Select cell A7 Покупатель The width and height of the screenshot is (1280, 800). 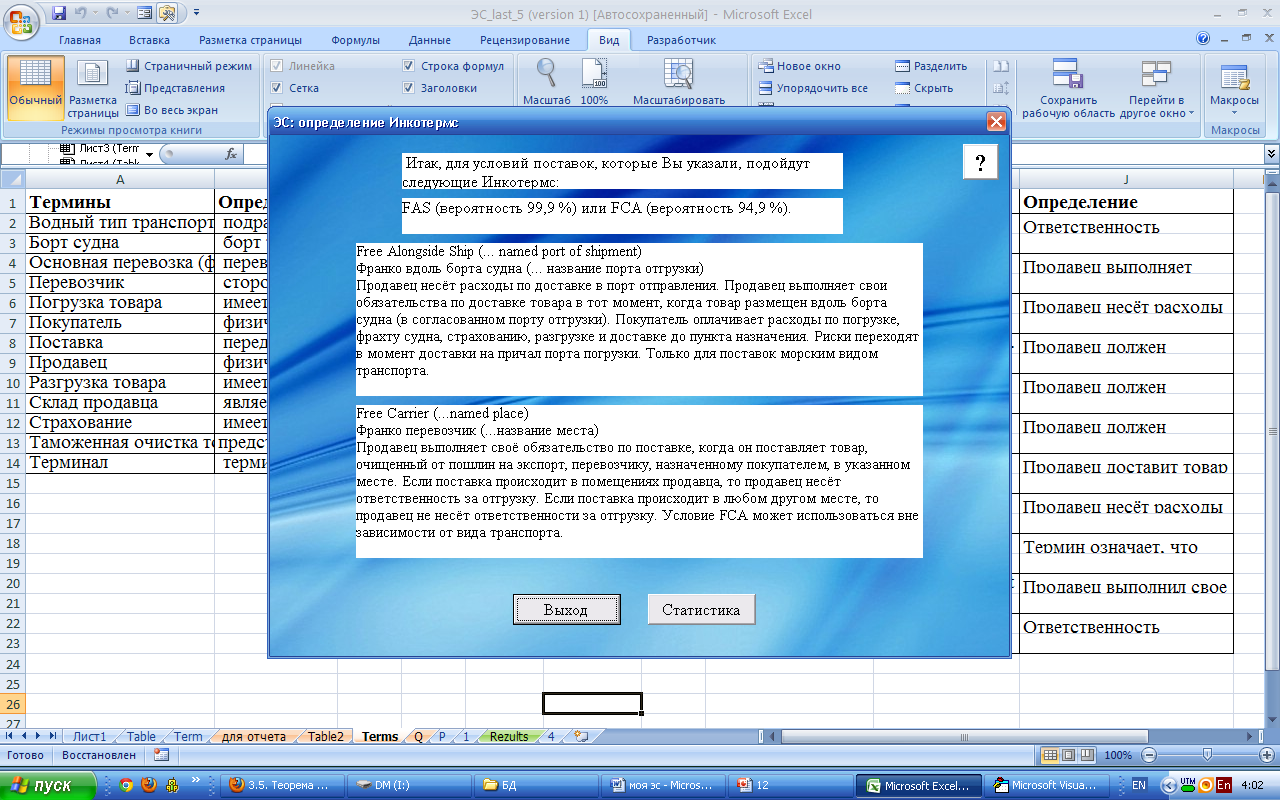(120, 322)
